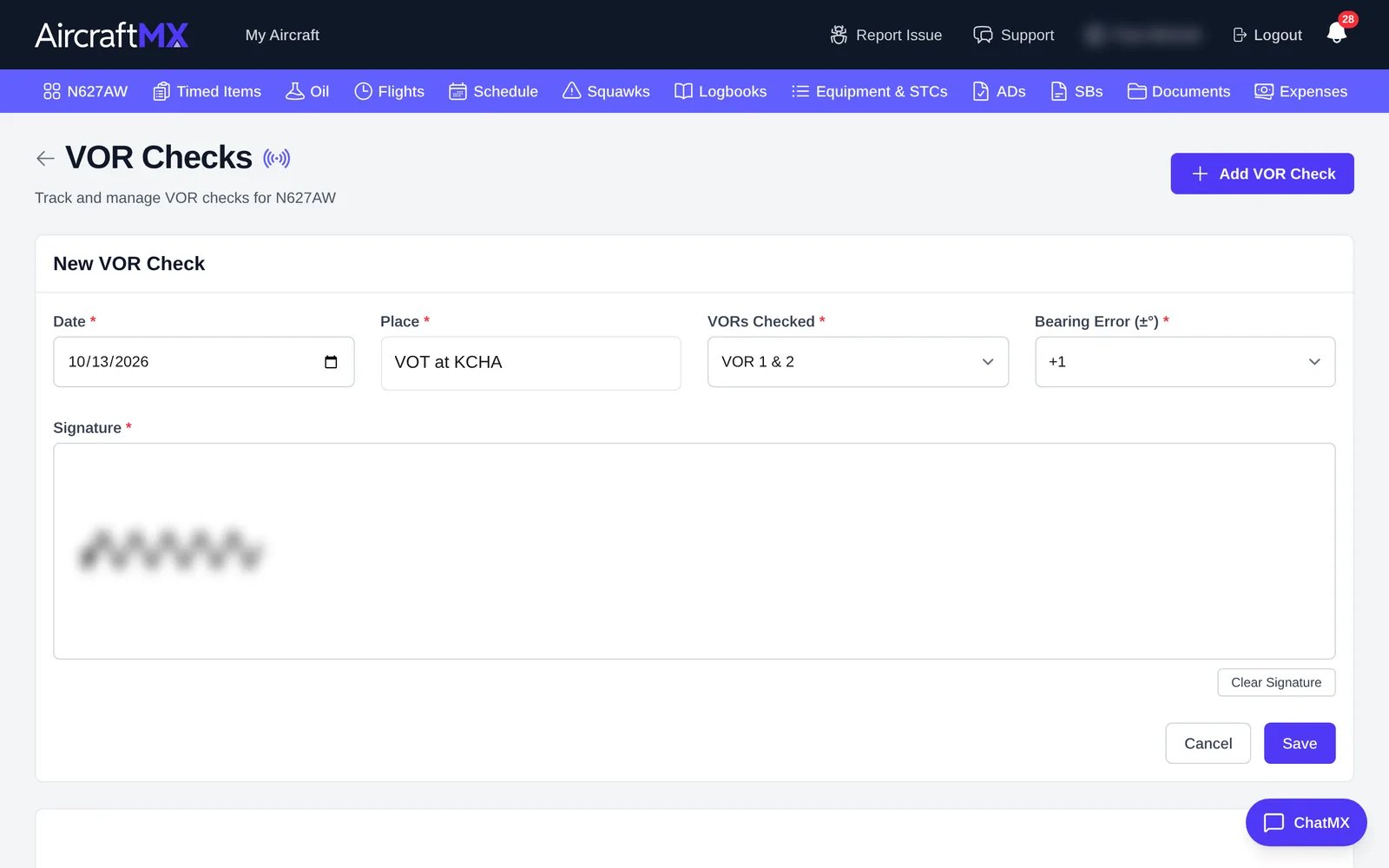Click the N627AW grid icon

point(52,91)
